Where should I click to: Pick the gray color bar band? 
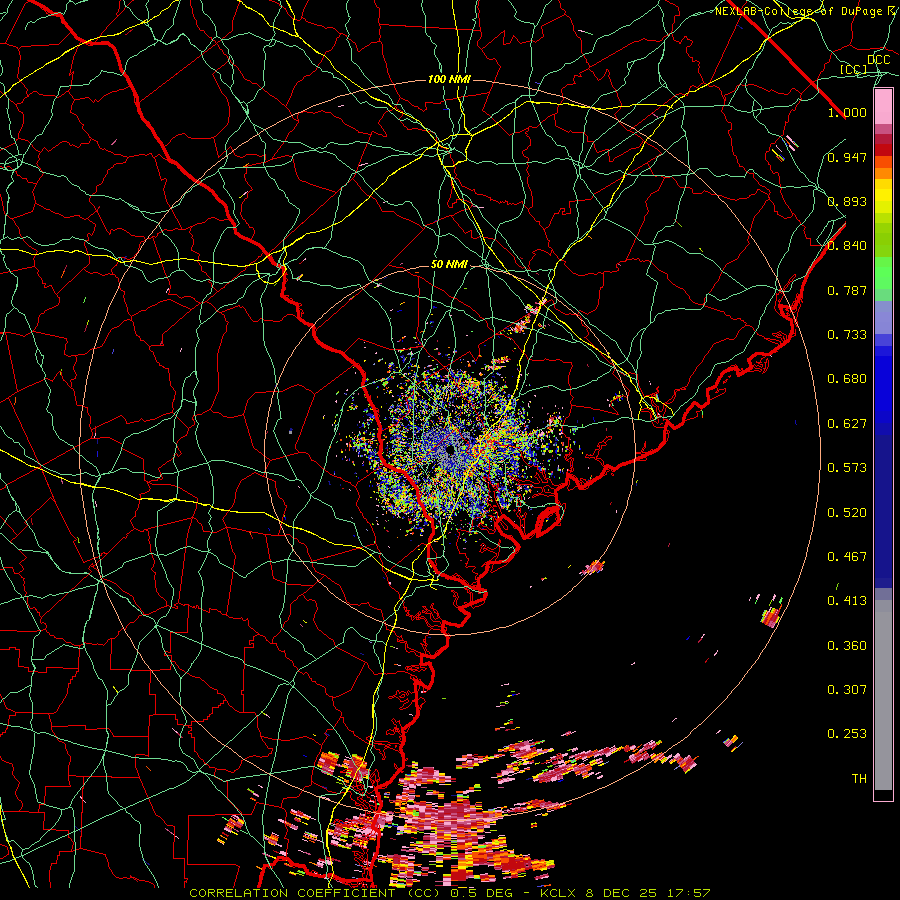(883, 695)
